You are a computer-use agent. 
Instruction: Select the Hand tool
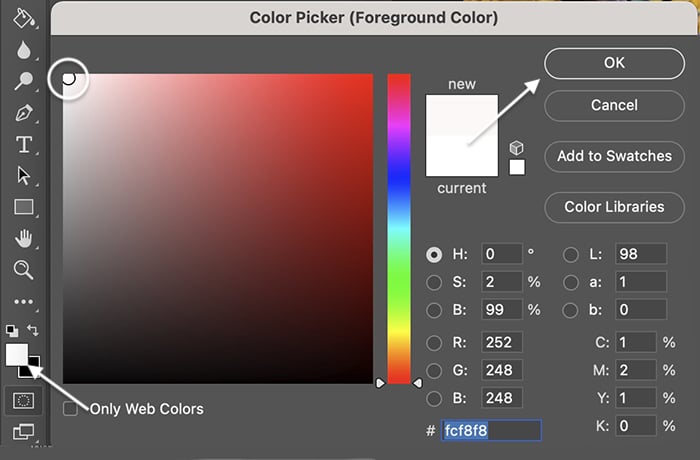tap(24, 238)
